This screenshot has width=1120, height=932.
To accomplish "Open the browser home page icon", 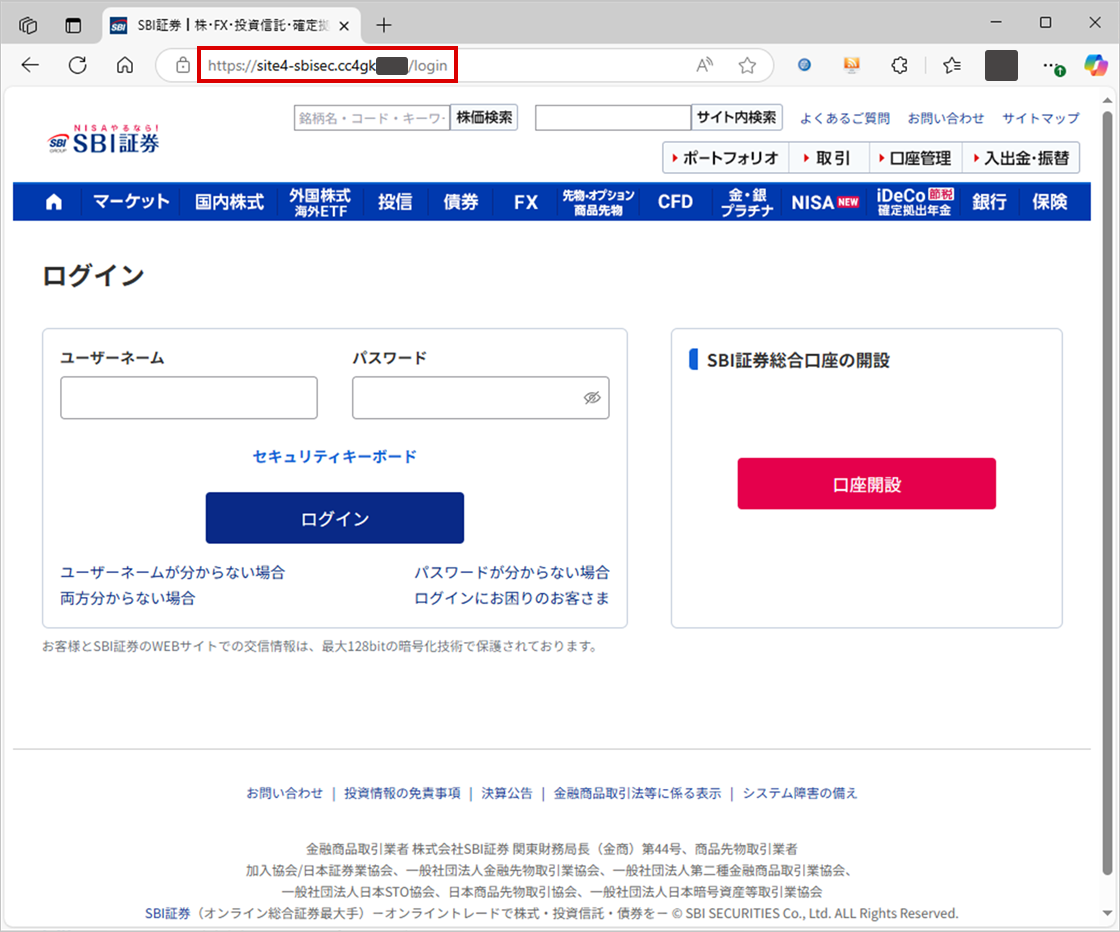I will 125,66.
